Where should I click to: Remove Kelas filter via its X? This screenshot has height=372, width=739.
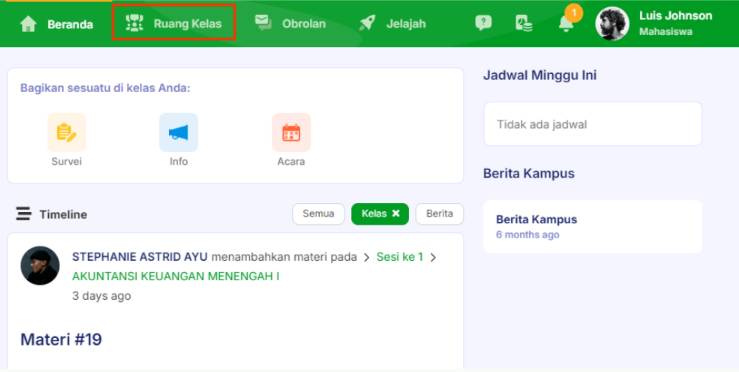pos(396,214)
